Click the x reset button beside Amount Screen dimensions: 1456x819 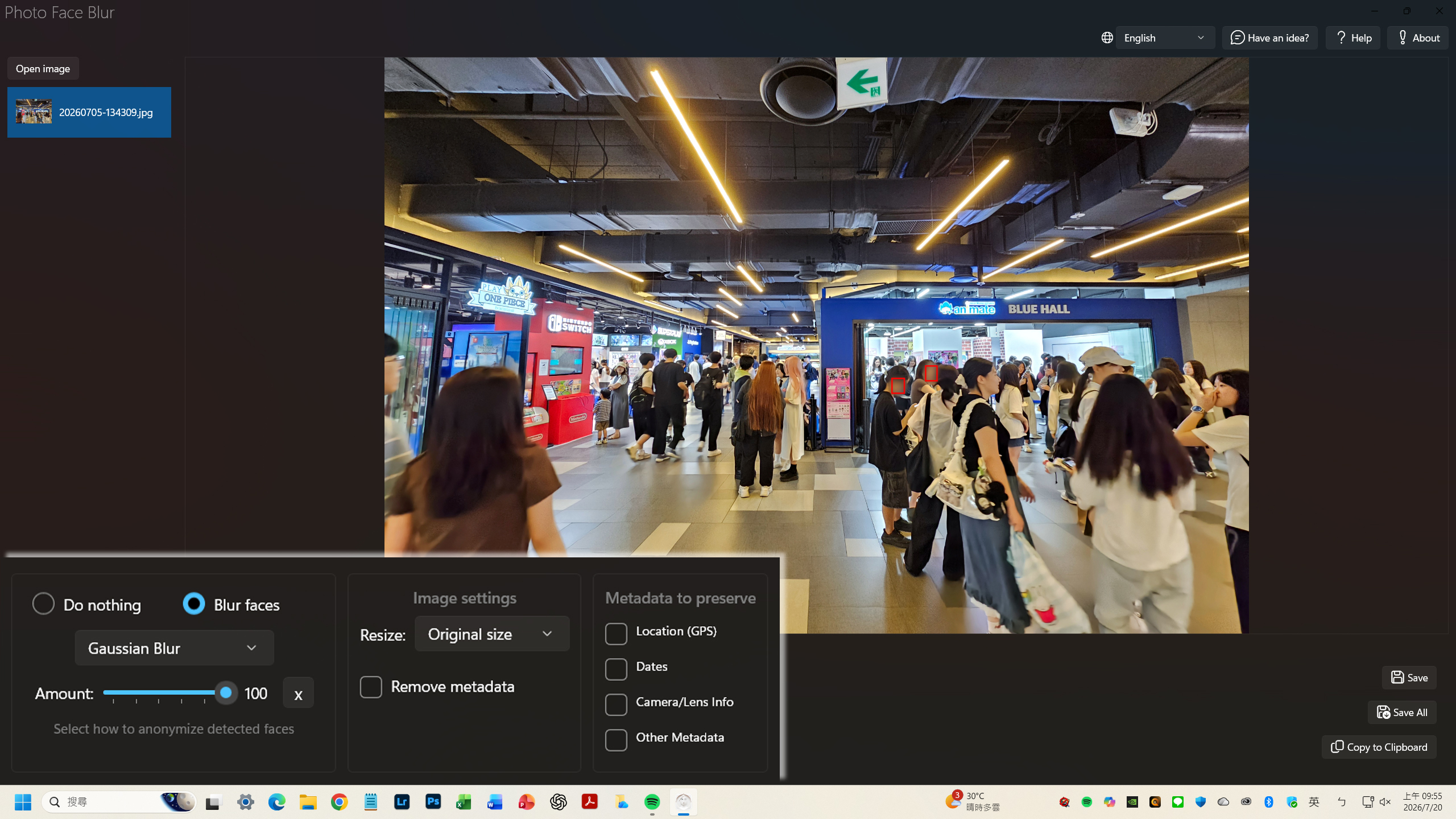pyautogui.click(x=298, y=693)
